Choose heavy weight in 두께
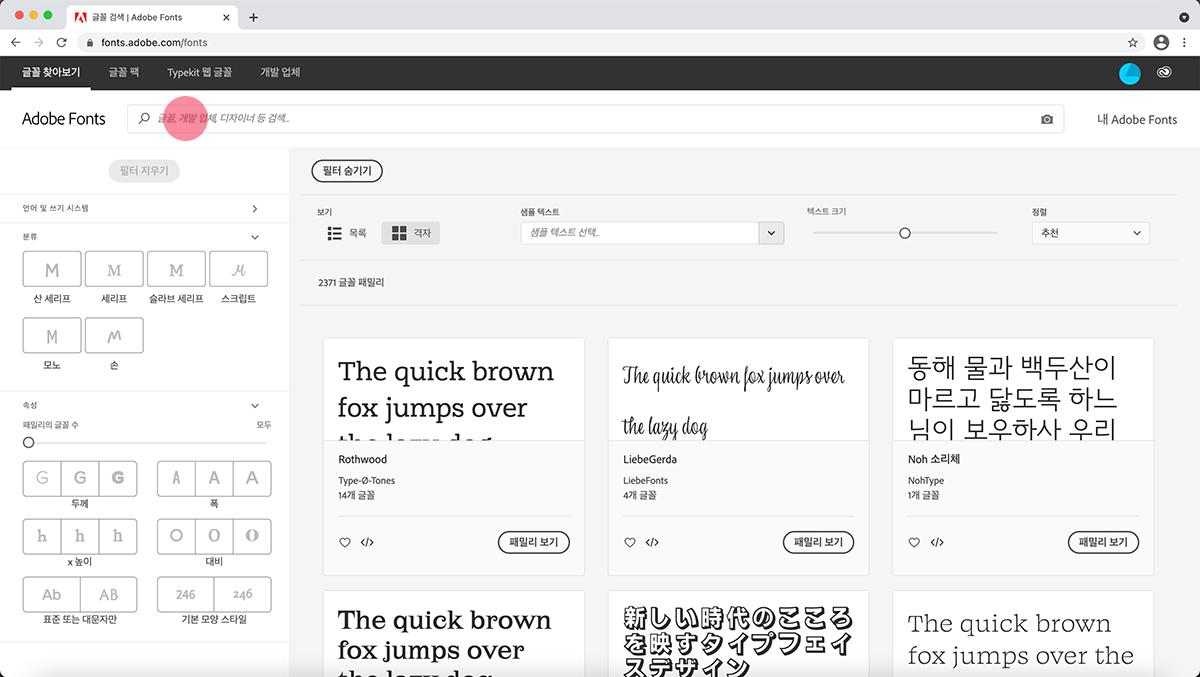This screenshot has width=1200, height=677. pos(118,478)
